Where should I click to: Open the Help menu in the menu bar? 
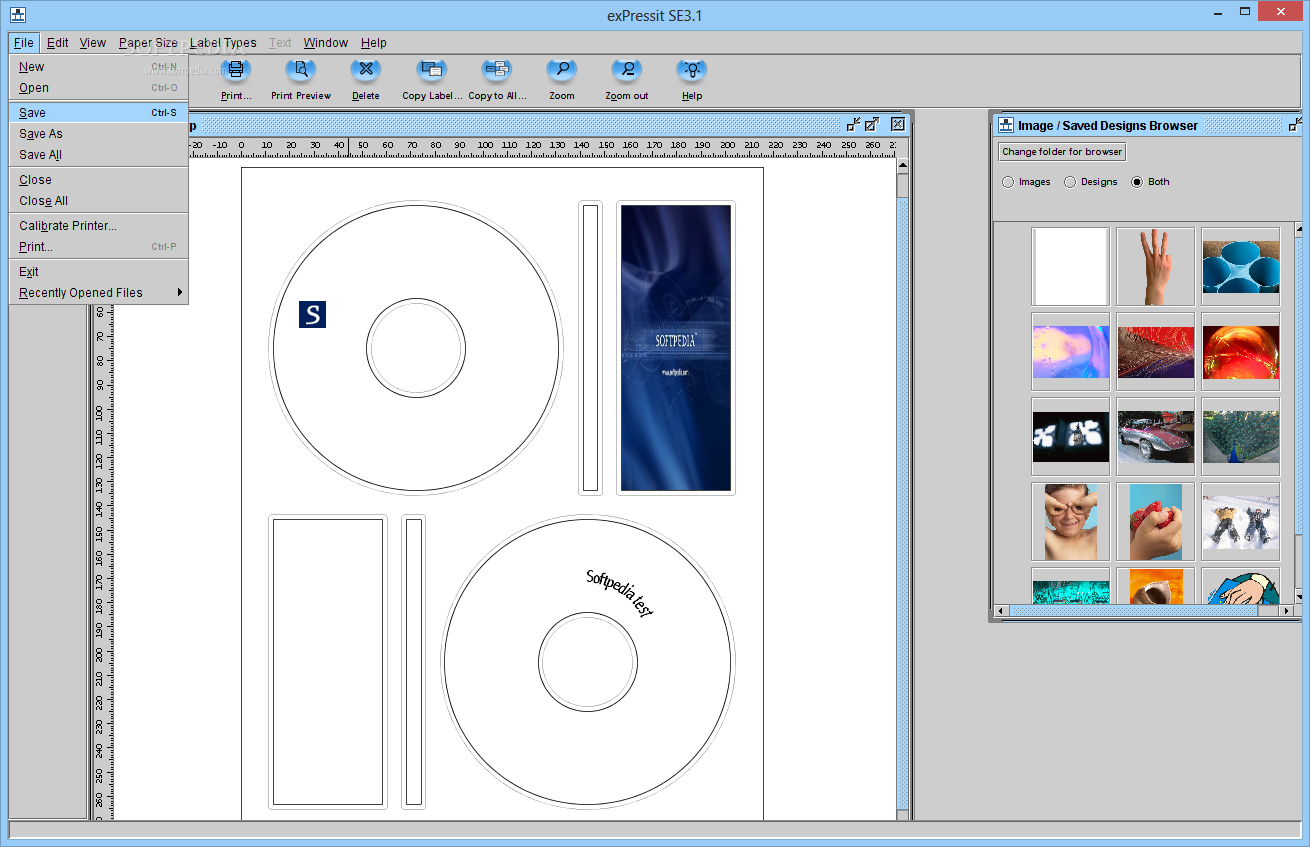pos(374,42)
